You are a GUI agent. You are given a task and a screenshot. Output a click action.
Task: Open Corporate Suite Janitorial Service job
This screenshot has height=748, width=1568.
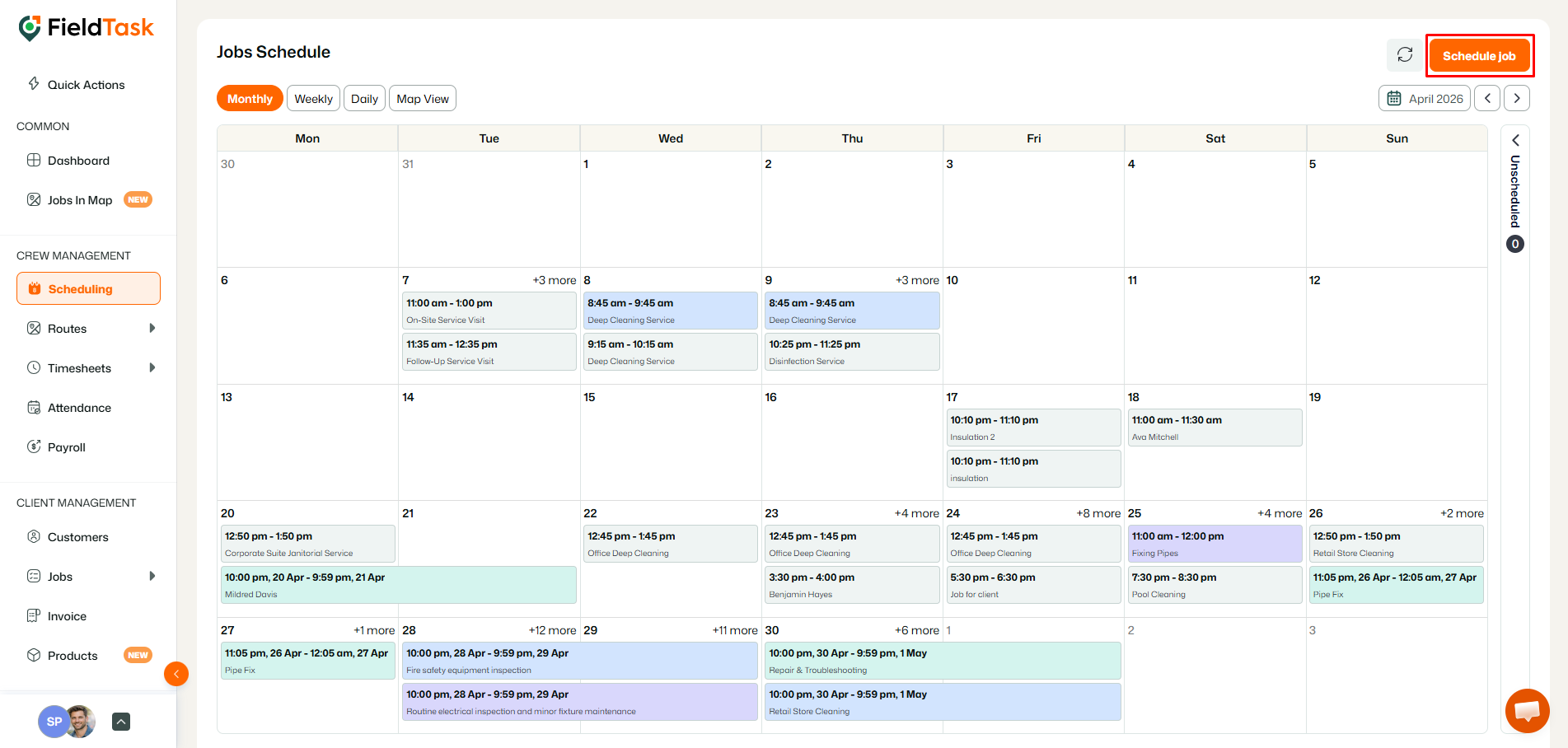tap(308, 544)
